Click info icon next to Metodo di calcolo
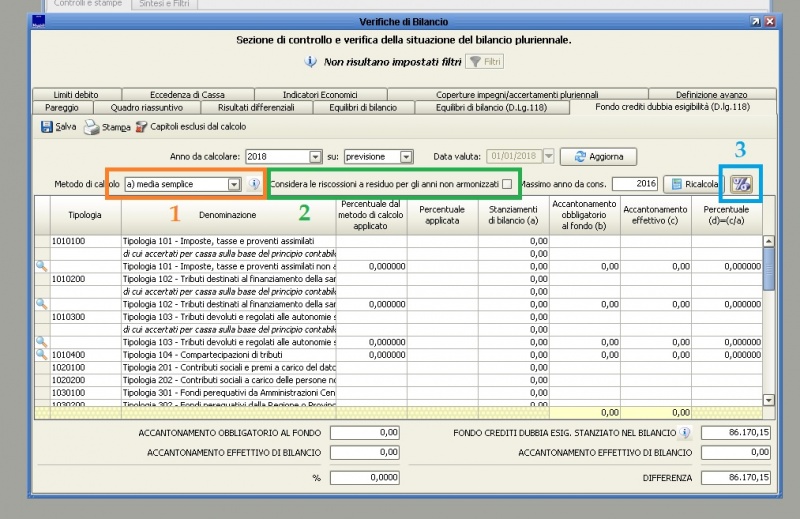This screenshot has height=519, width=800. point(254,184)
